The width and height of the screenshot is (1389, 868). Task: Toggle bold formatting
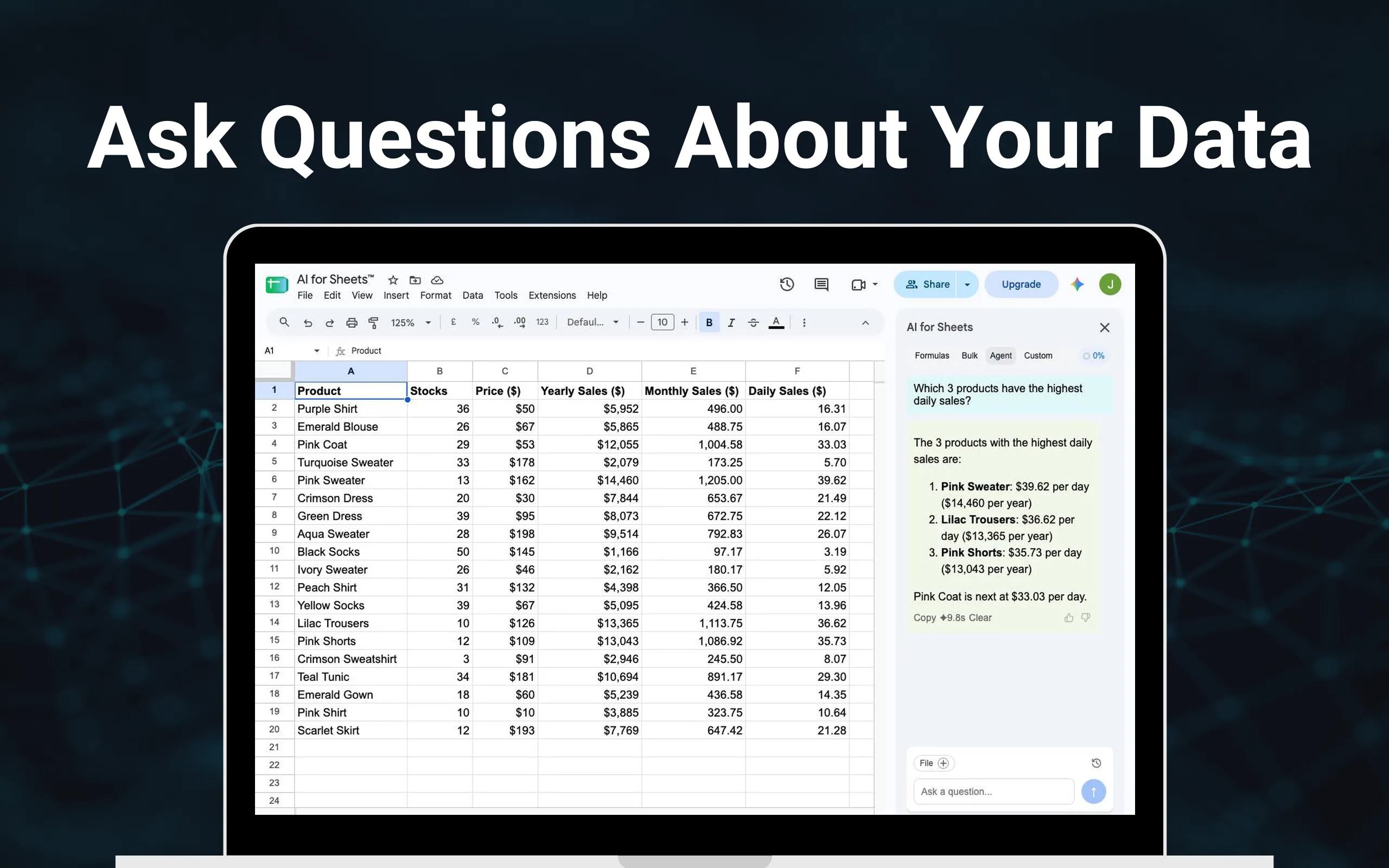710,323
